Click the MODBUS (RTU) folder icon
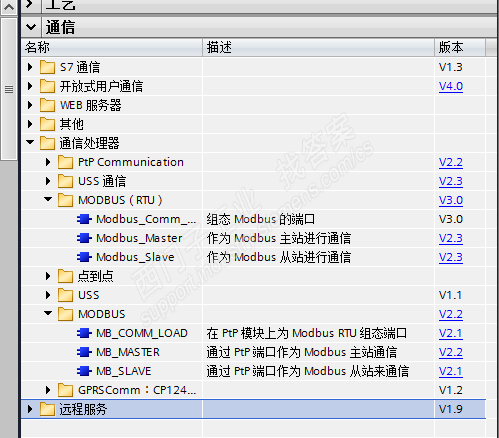Screen dimensions: 499x438 point(65,200)
